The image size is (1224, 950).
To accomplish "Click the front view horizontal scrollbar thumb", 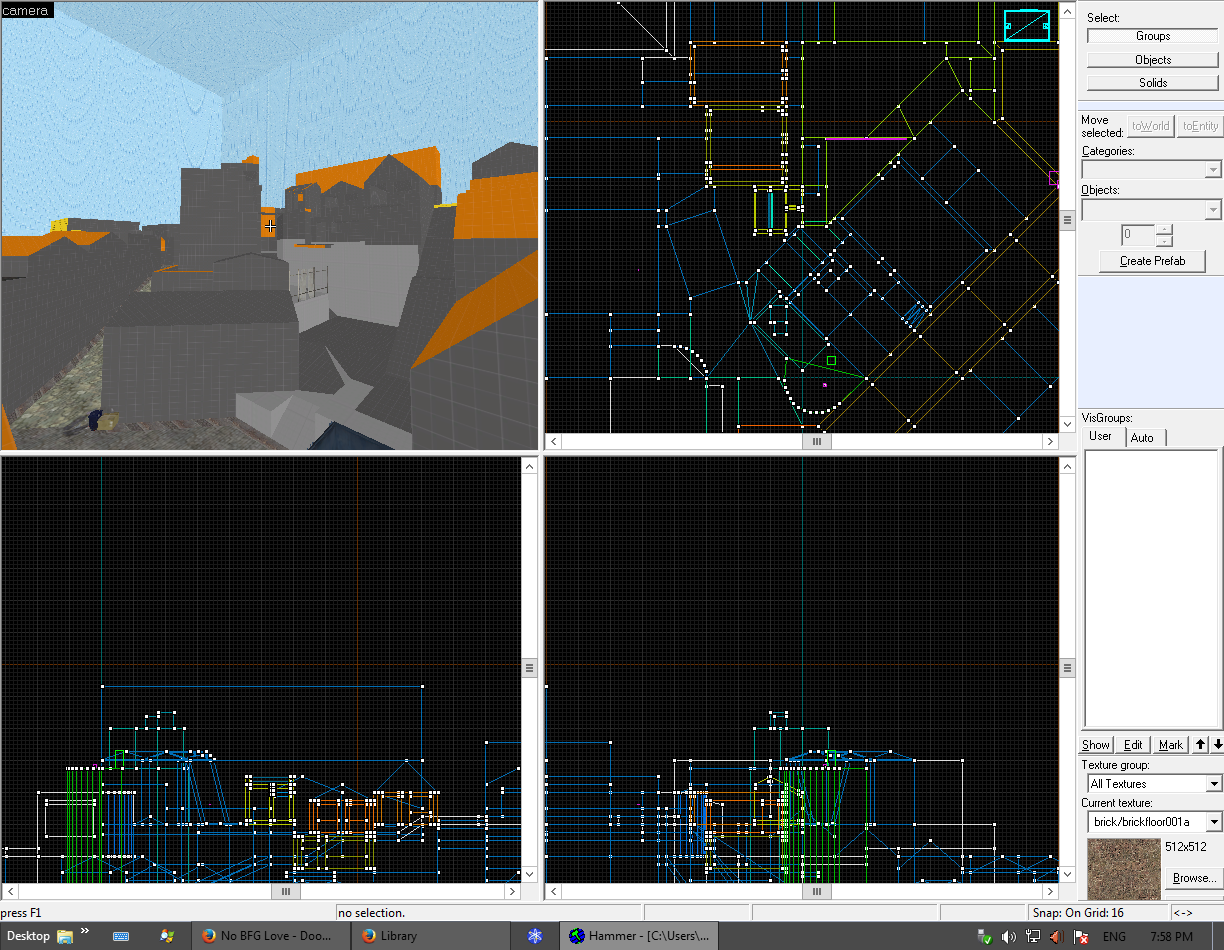I will 285,891.
